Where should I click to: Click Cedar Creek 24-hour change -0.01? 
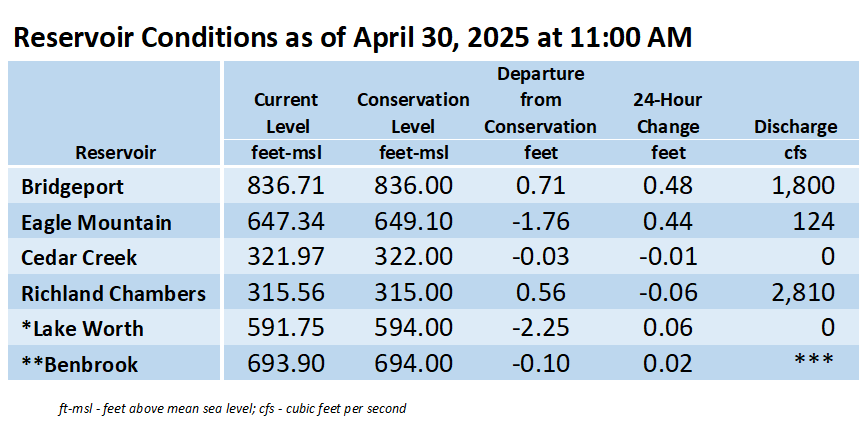click(668, 257)
